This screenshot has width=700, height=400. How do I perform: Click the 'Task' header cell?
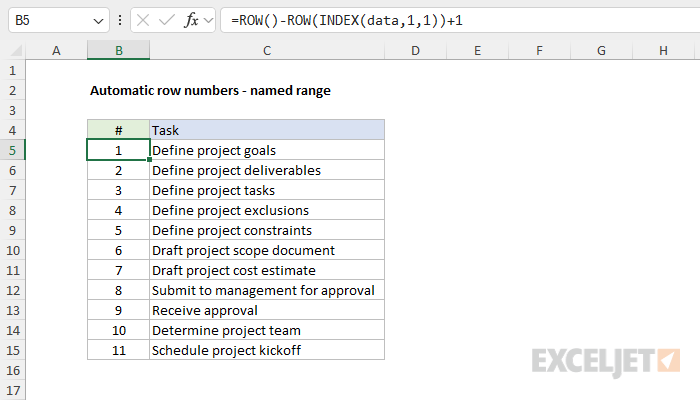click(267, 130)
